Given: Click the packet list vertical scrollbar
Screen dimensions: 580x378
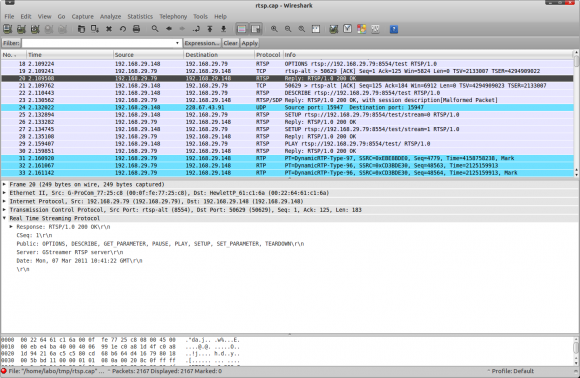Looking at the screenshot, I should 576,114.
